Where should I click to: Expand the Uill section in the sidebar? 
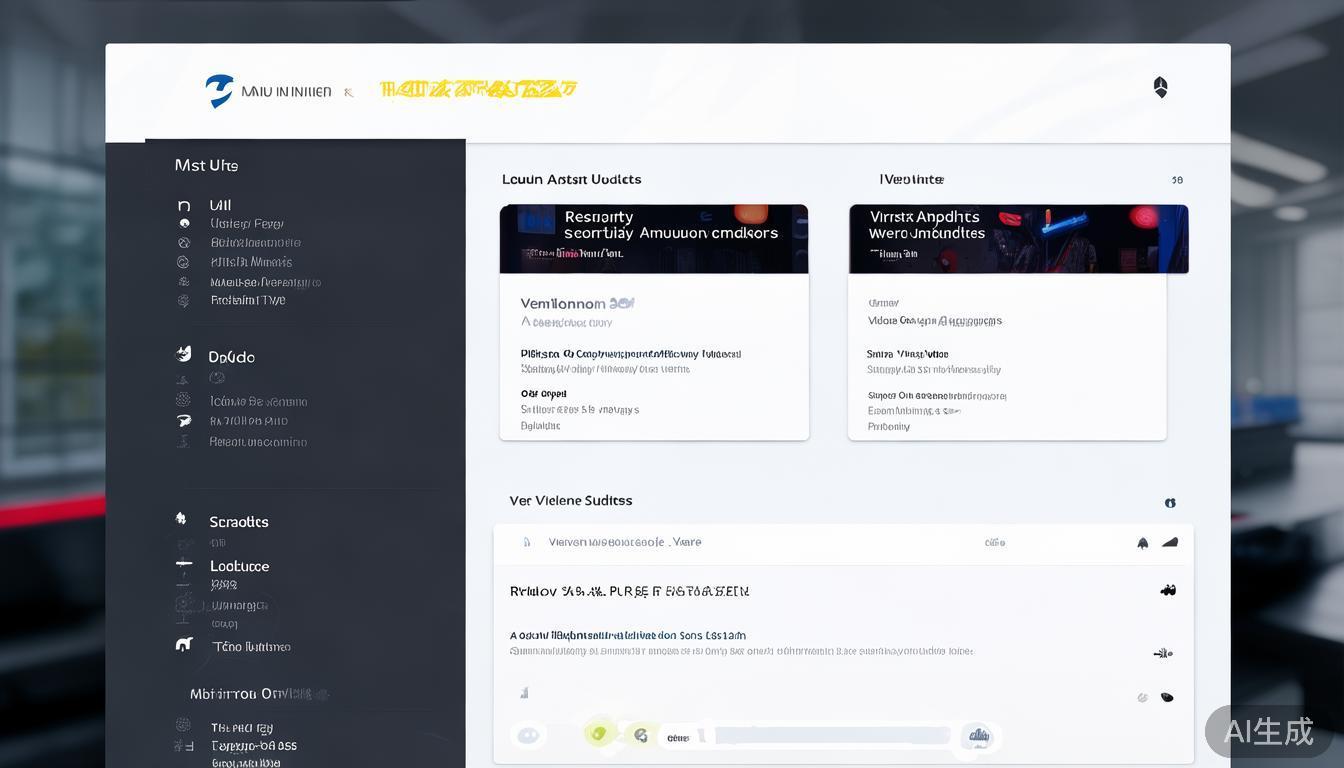click(220, 205)
